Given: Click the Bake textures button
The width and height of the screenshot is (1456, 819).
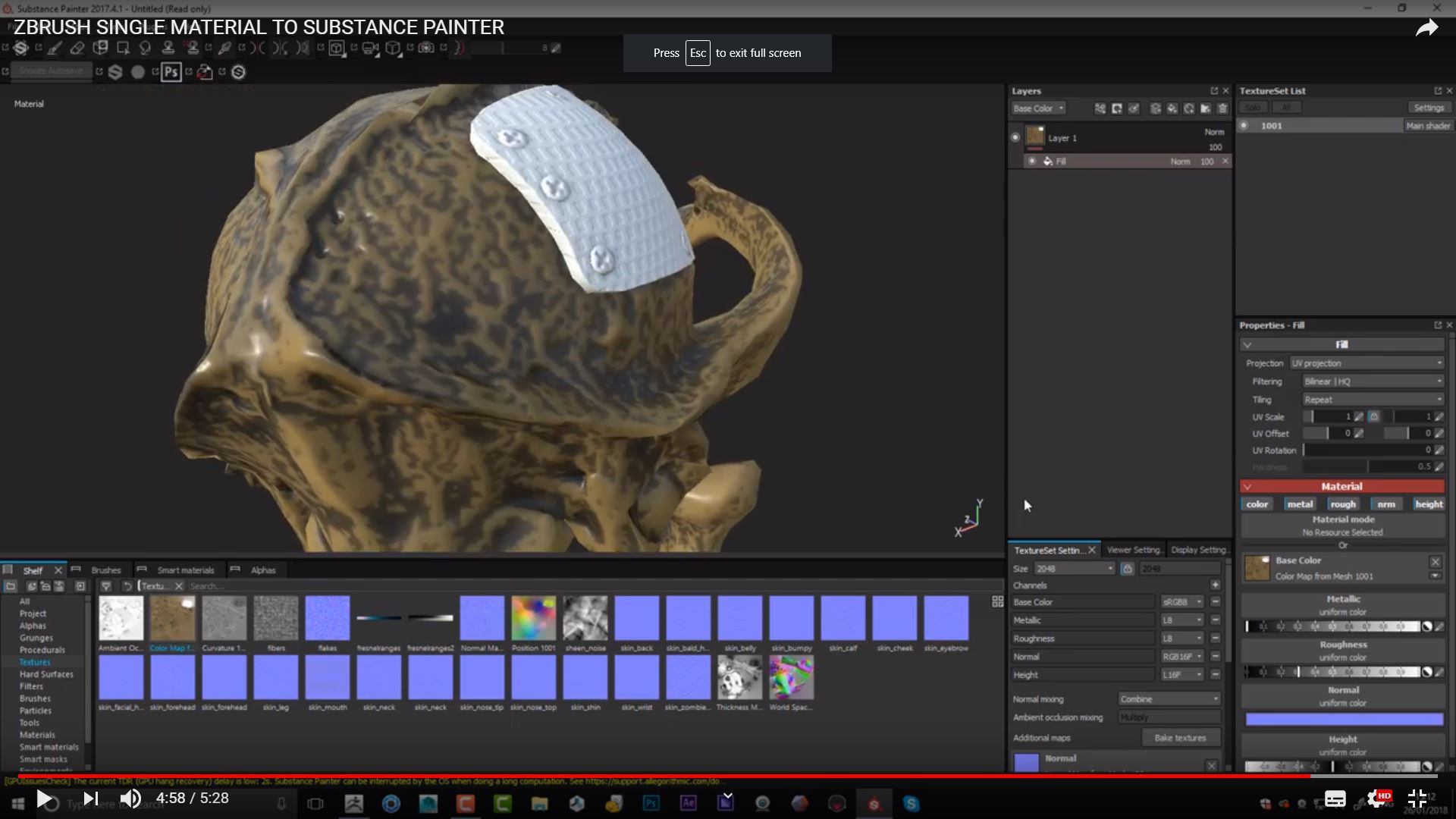Looking at the screenshot, I should [x=1180, y=738].
